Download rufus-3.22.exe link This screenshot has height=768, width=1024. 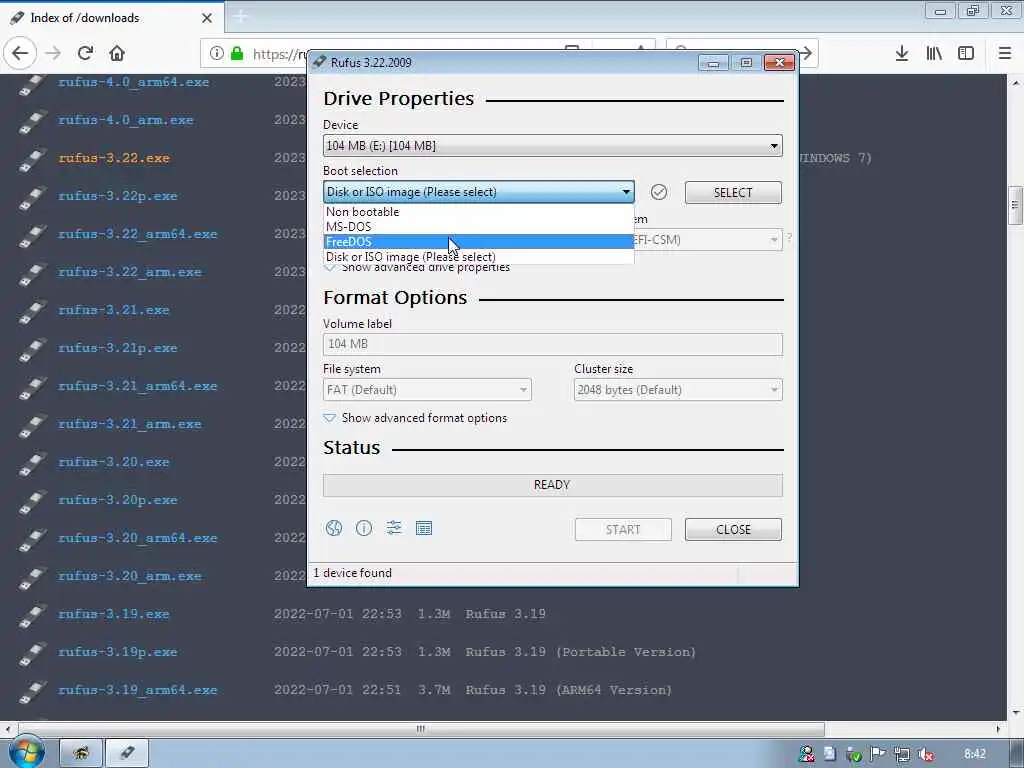114,158
